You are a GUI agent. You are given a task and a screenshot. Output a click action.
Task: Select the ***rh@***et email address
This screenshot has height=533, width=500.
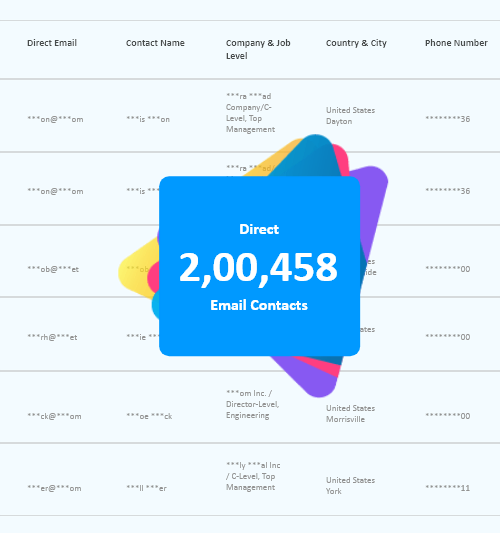click(52, 337)
